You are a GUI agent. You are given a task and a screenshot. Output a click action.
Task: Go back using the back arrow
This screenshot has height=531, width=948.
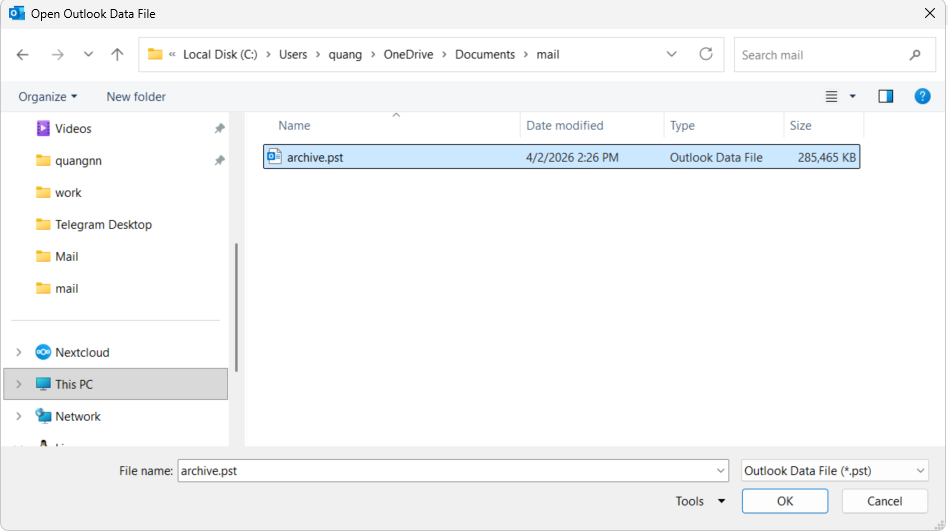(x=22, y=54)
